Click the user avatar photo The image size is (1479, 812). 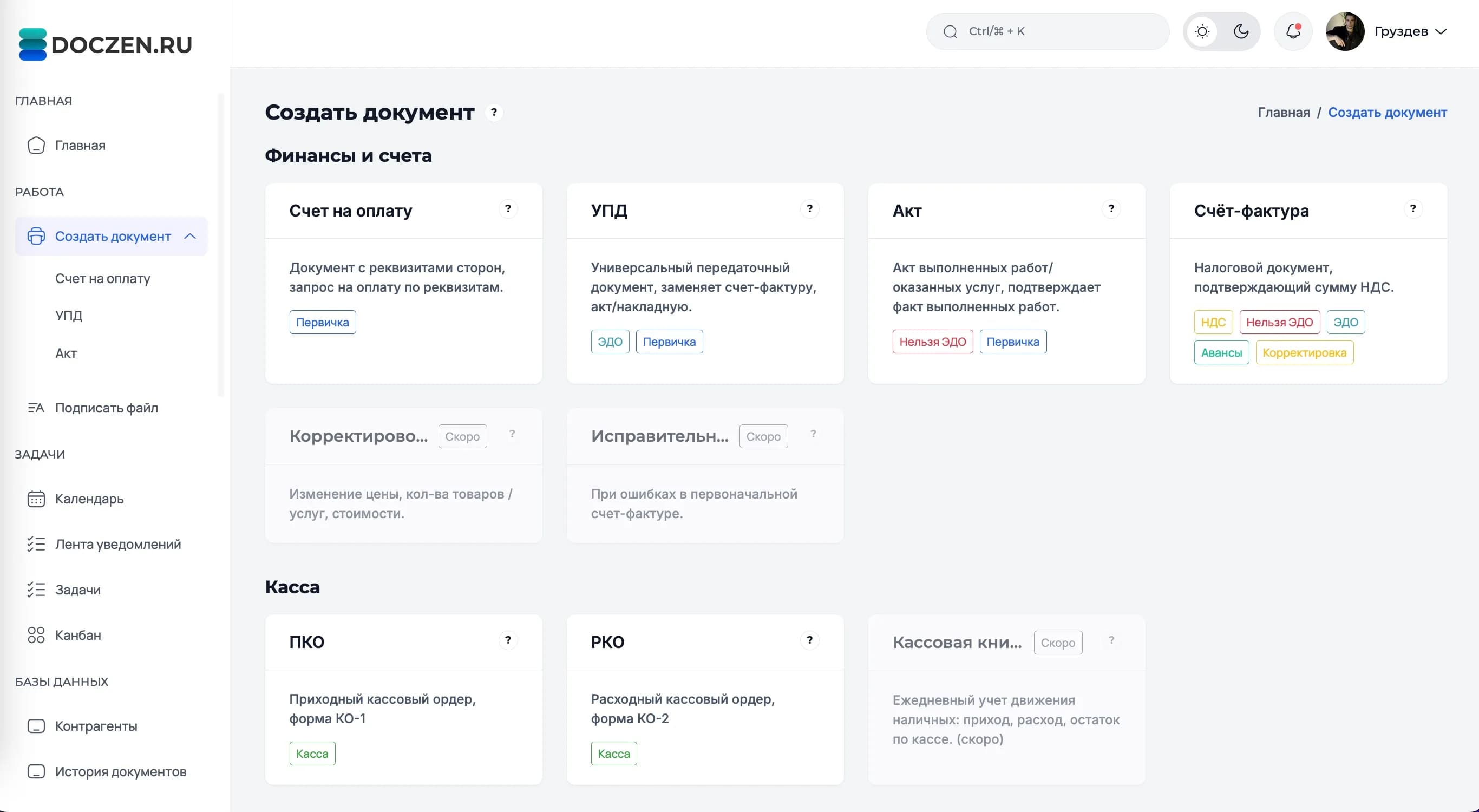1345,31
